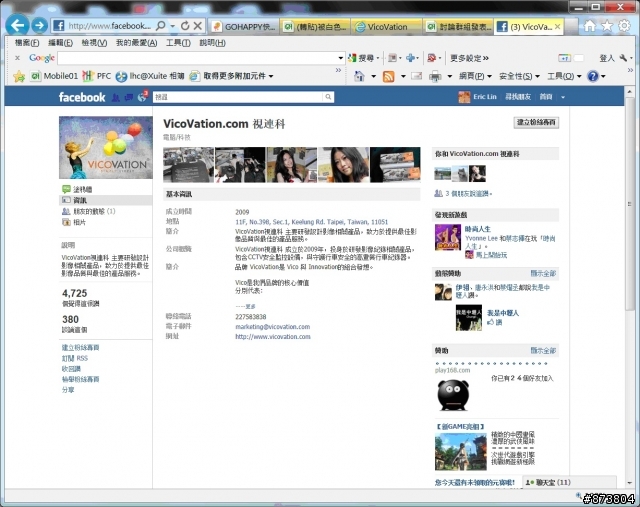The width and height of the screenshot is (640, 507).
Task: Open browser Home icon
Action: click(x=590, y=26)
